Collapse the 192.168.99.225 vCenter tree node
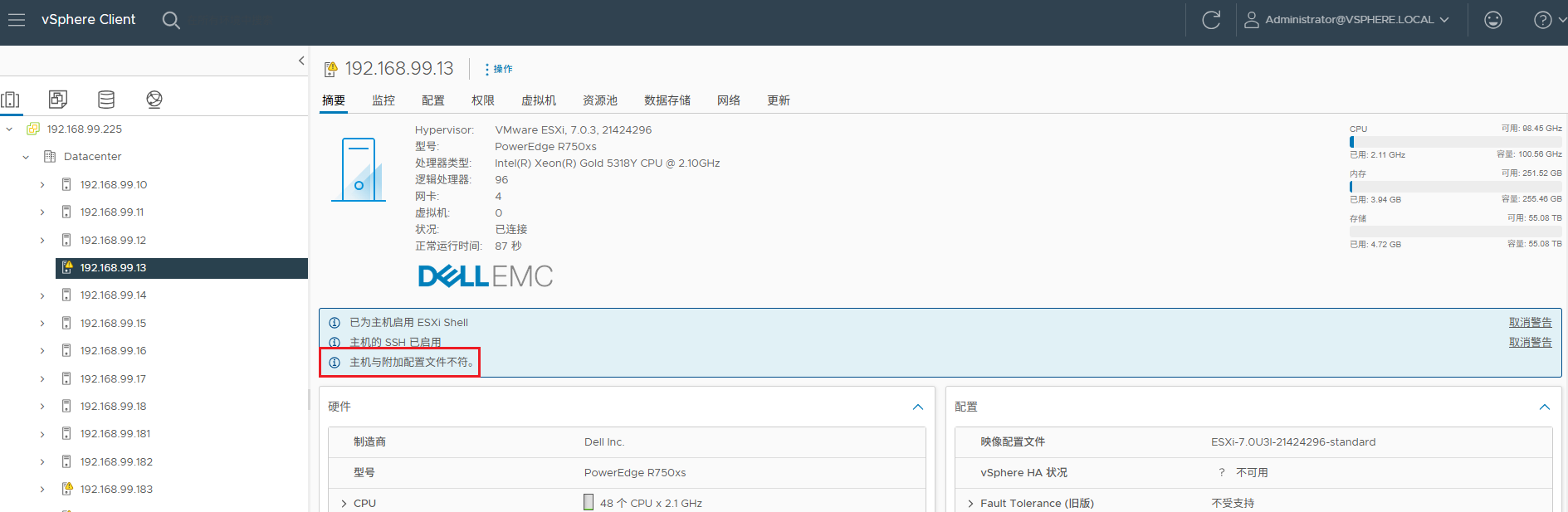This screenshot has width=1568, height=512. point(9,129)
